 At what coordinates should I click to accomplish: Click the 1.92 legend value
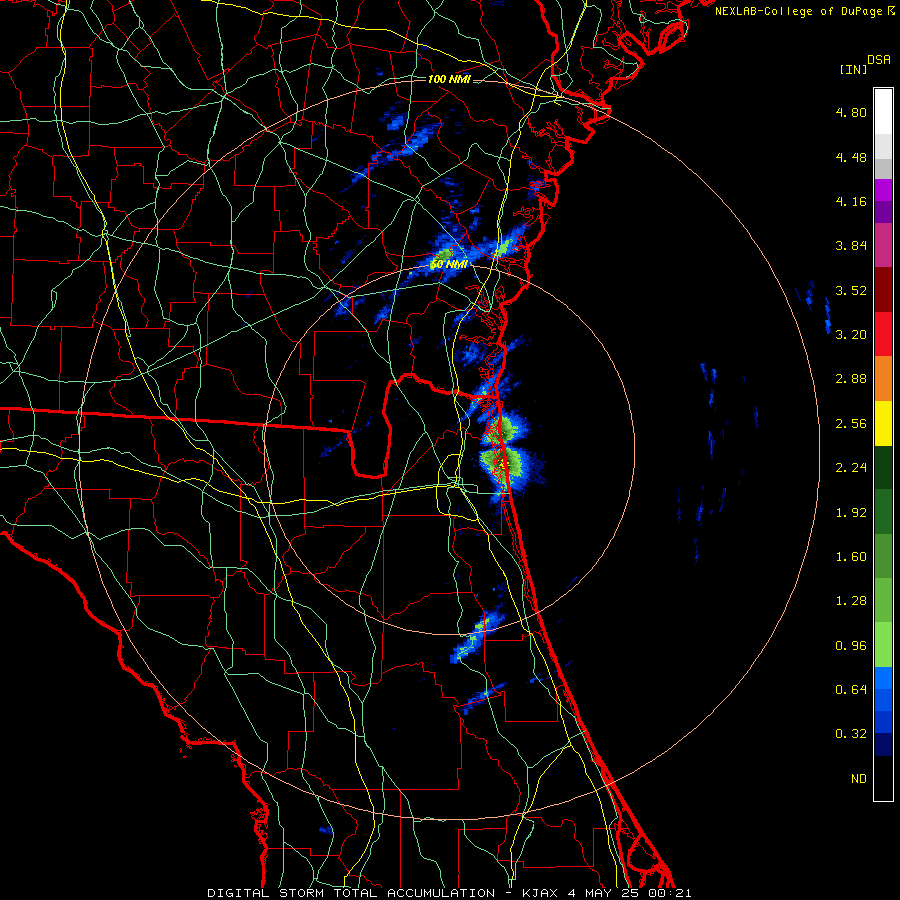point(851,513)
